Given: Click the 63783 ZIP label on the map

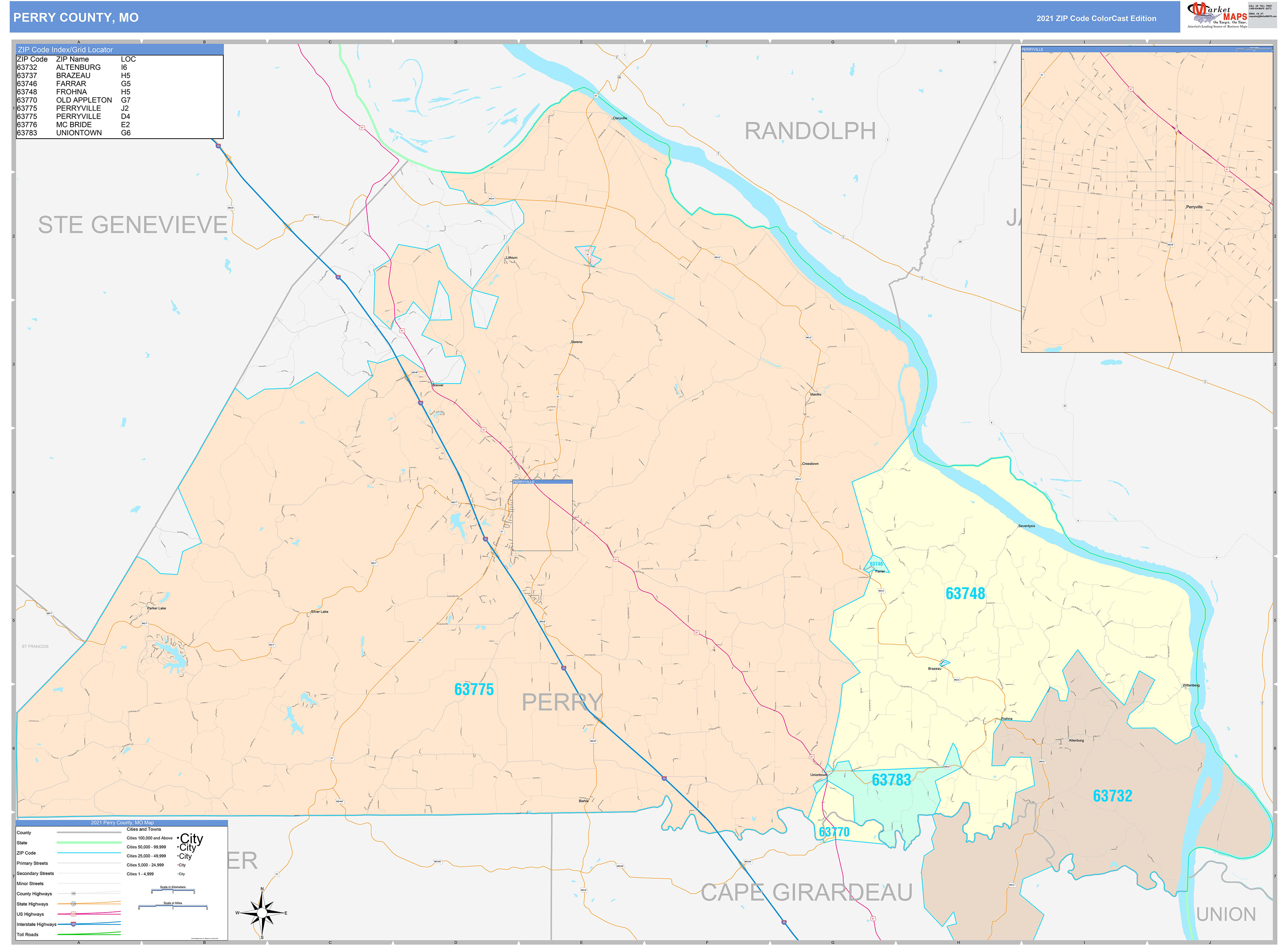Looking at the screenshot, I should (891, 779).
